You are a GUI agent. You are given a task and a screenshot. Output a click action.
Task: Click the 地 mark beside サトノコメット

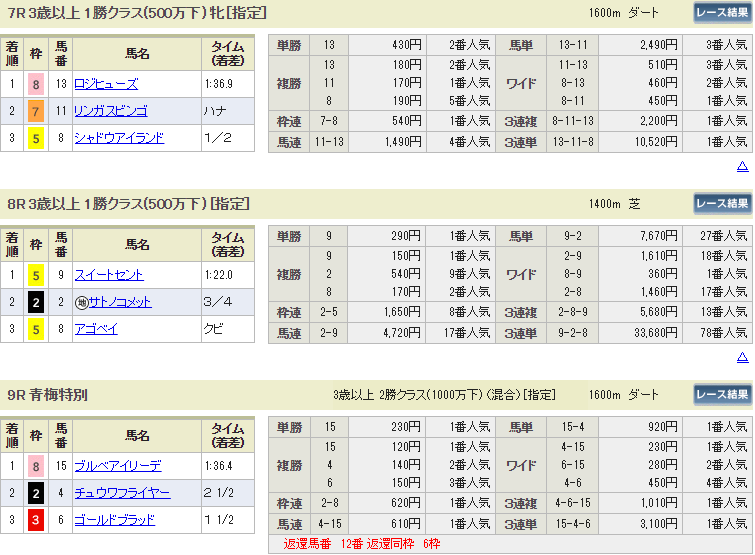[x=81, y=303]
